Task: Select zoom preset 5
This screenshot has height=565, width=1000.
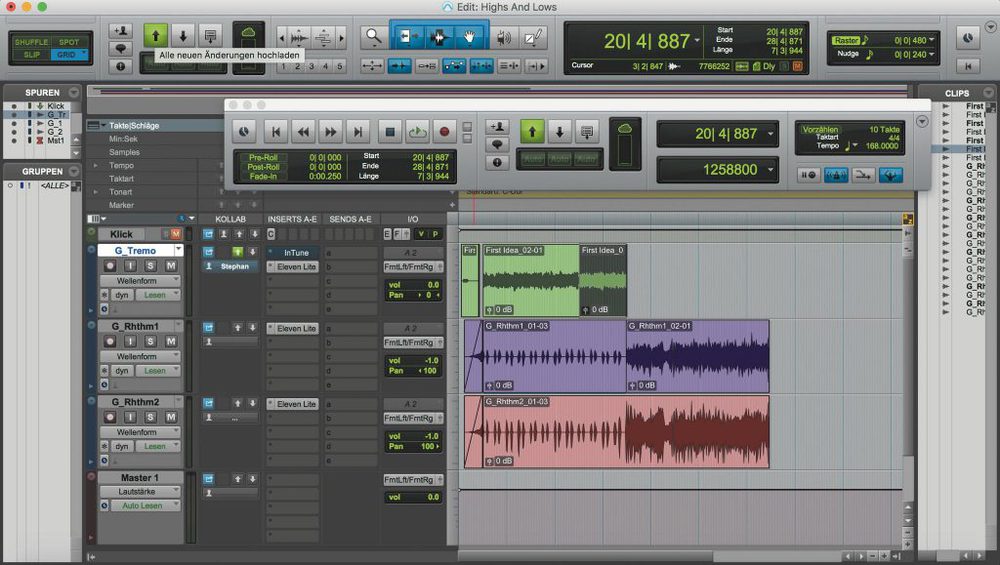Action: 339,66
